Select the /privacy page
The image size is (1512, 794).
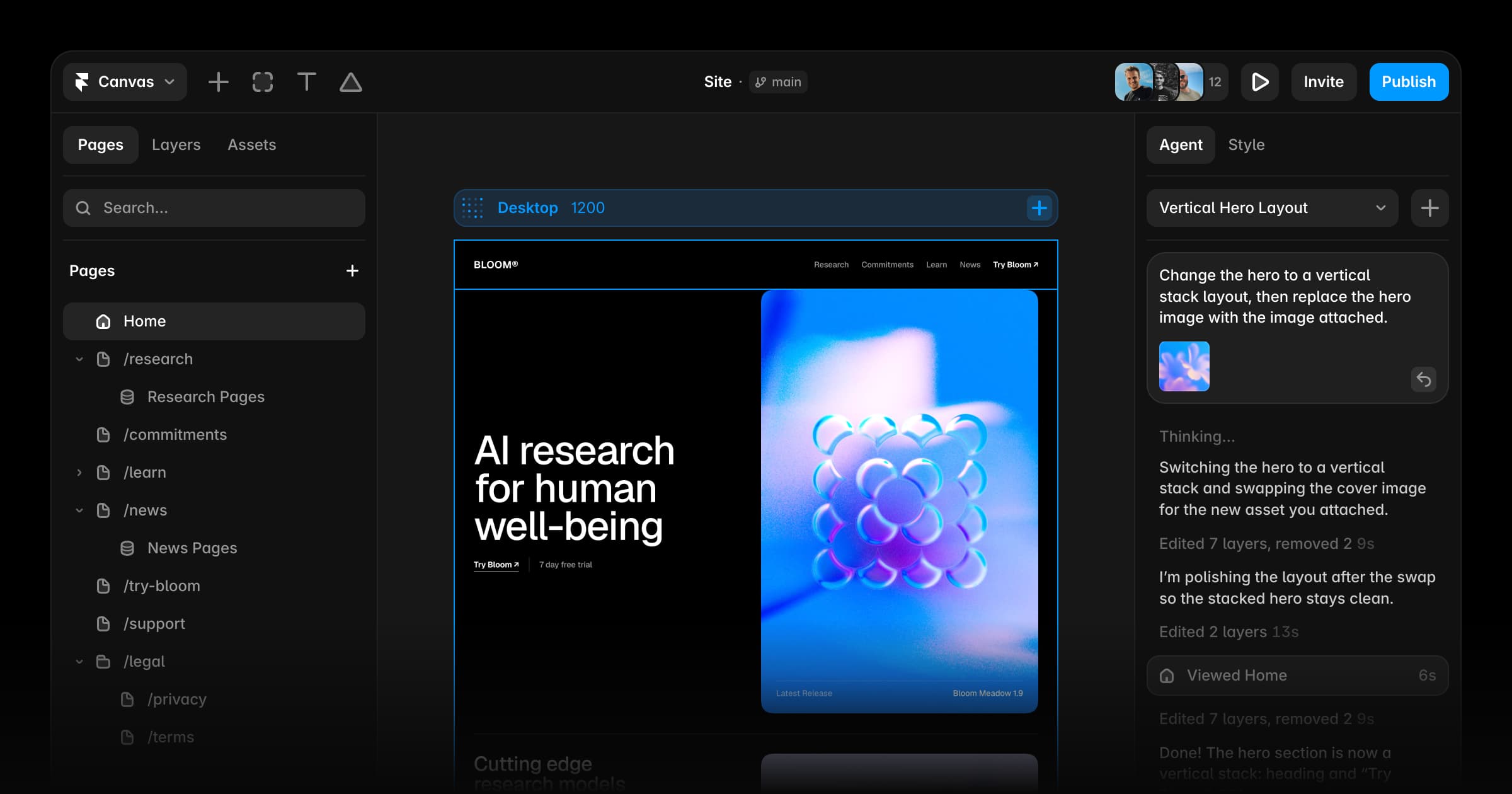tap(214, 699)
